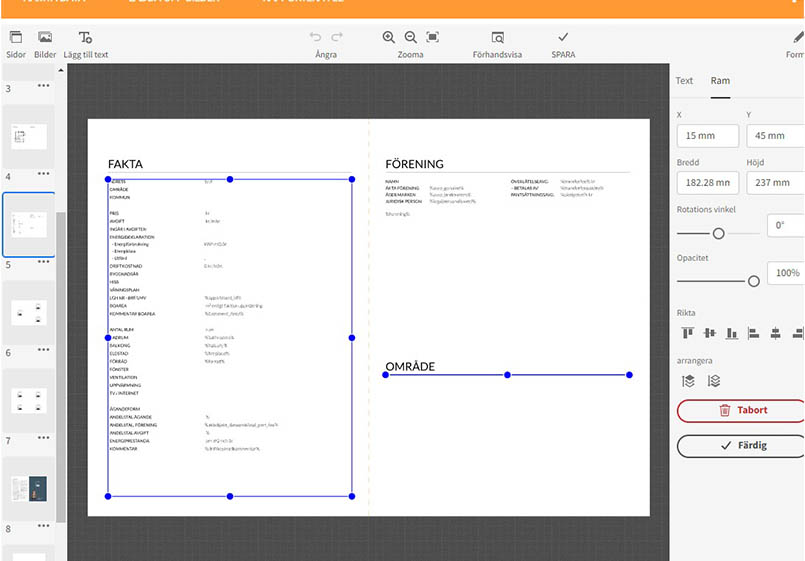Zoom out with the magnifier minus icon

click(x=411, y=37)
